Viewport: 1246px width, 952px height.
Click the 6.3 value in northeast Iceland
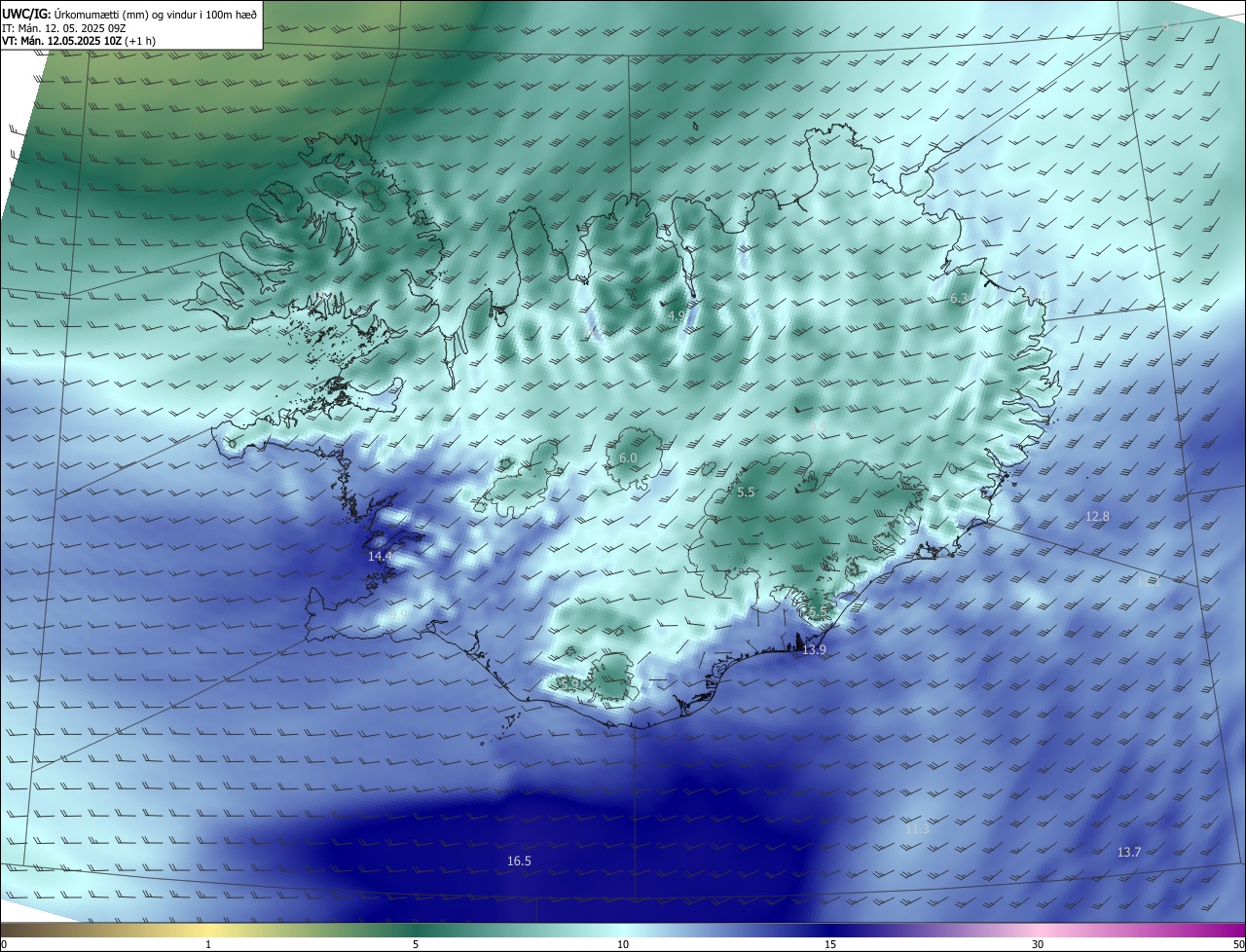(x=959, y=298)
